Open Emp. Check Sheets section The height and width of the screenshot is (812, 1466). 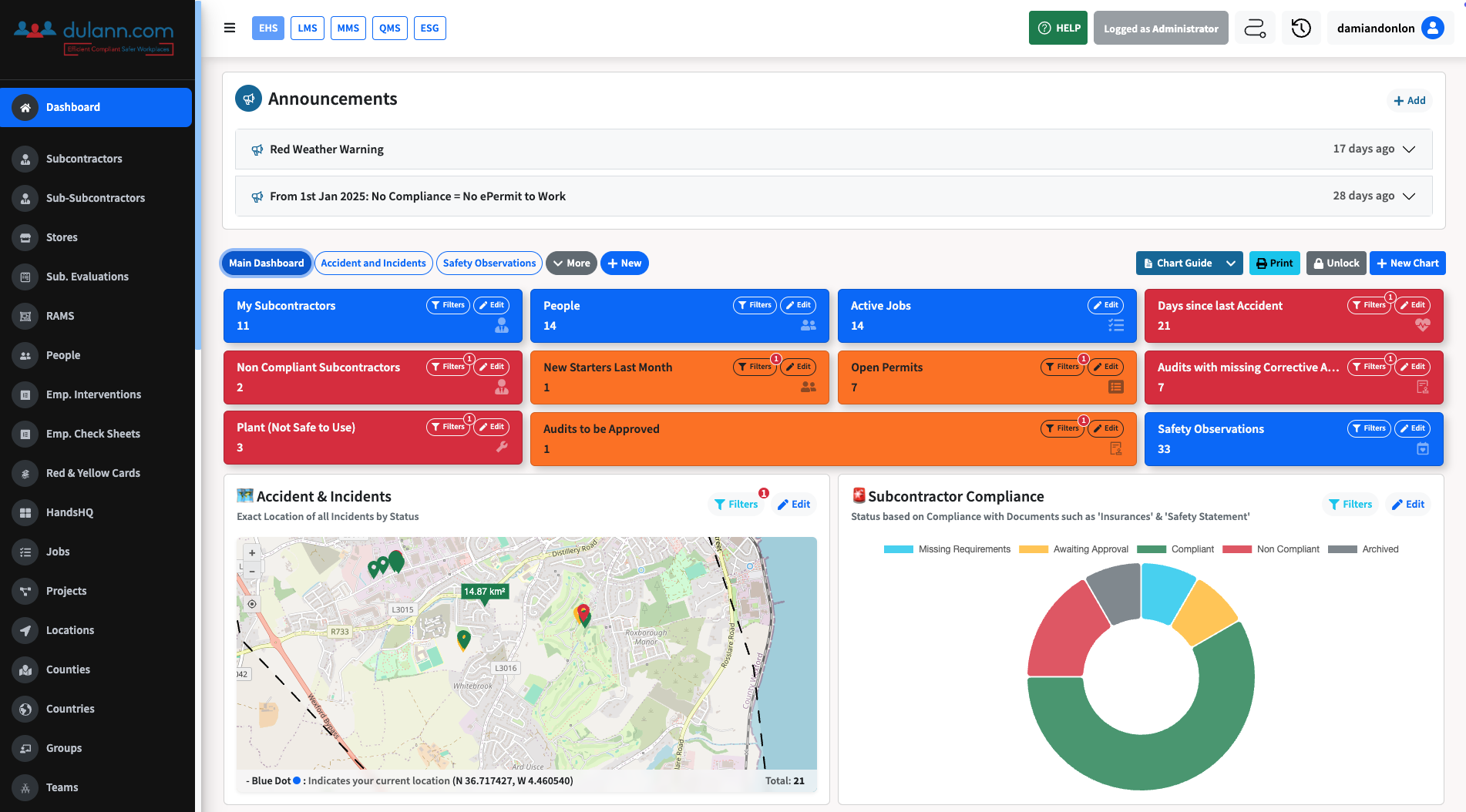[x=93, y=434]
